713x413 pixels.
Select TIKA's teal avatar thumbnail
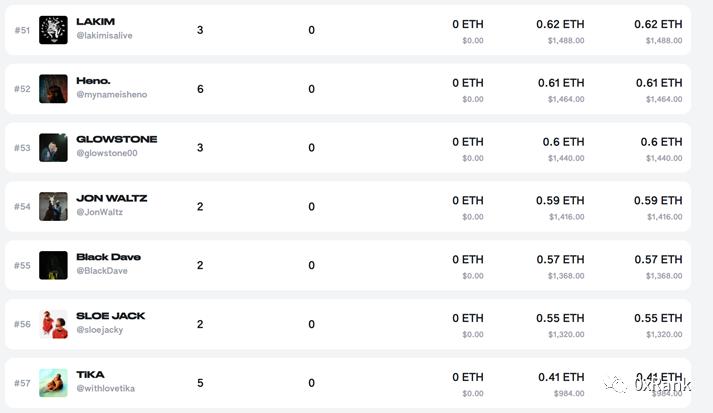(x=53, y=383)
